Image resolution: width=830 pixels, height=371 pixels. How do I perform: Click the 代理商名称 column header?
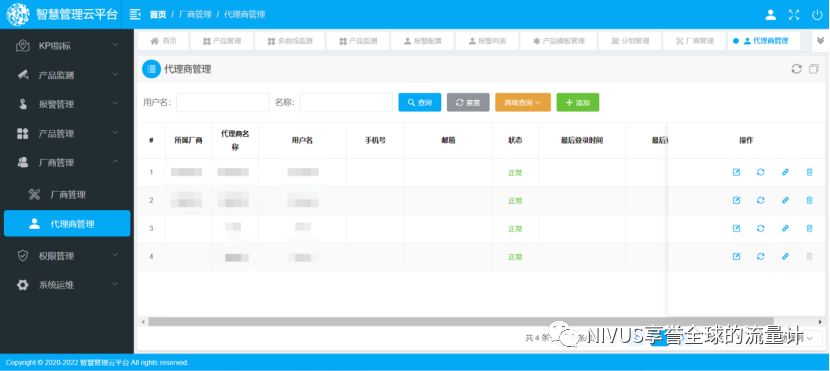click(235, 140)
